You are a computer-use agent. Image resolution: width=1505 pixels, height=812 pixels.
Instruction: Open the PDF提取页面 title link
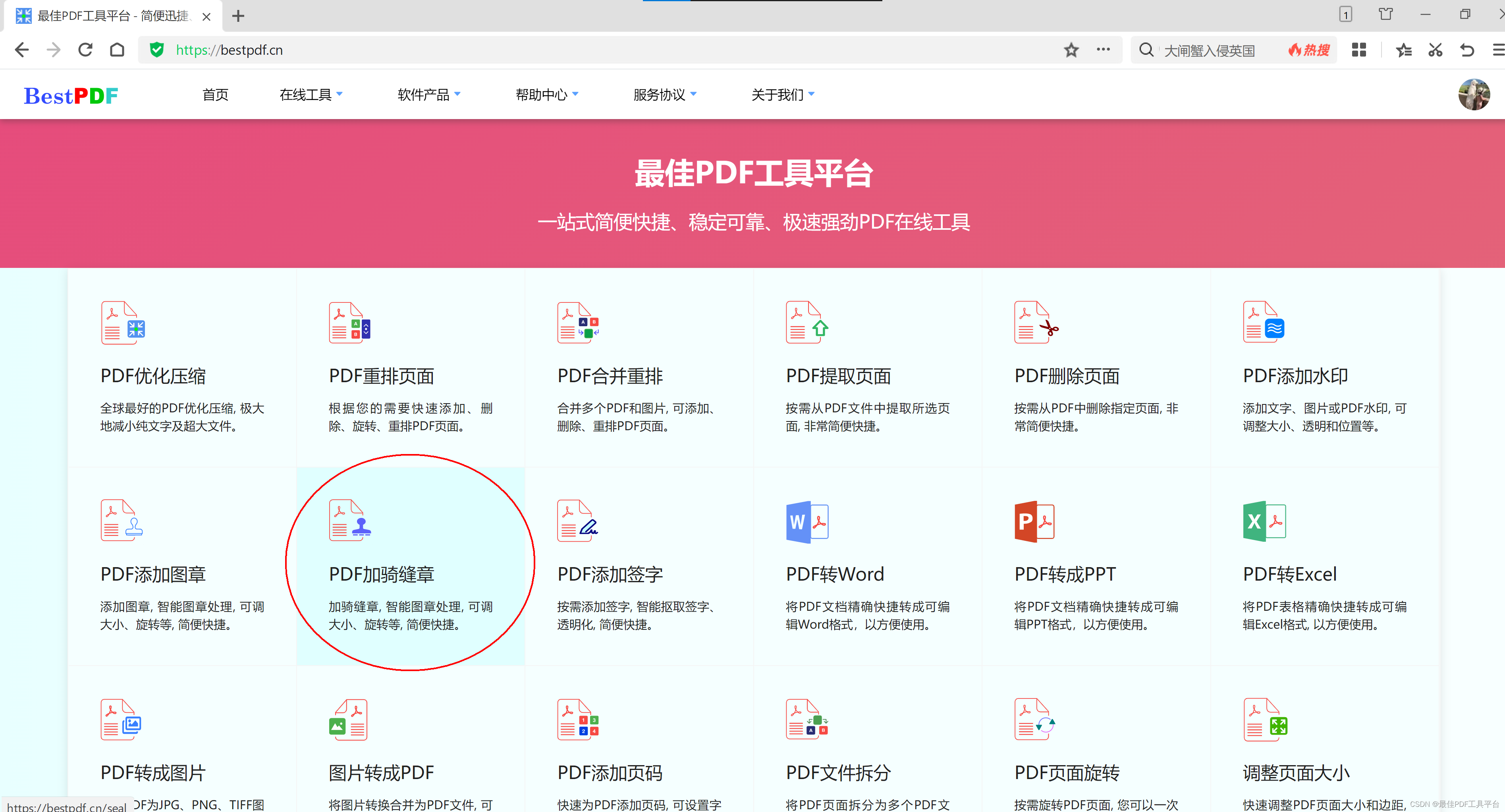(838, 376)
